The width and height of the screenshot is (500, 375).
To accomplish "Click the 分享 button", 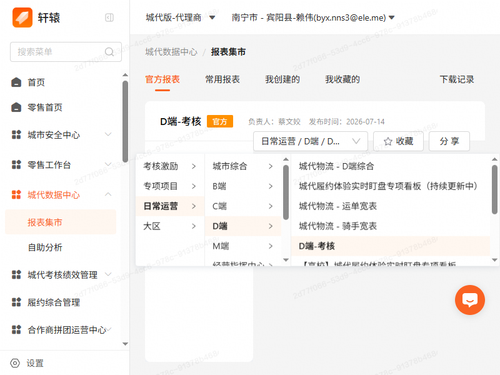I will click(x=449, y=141).
